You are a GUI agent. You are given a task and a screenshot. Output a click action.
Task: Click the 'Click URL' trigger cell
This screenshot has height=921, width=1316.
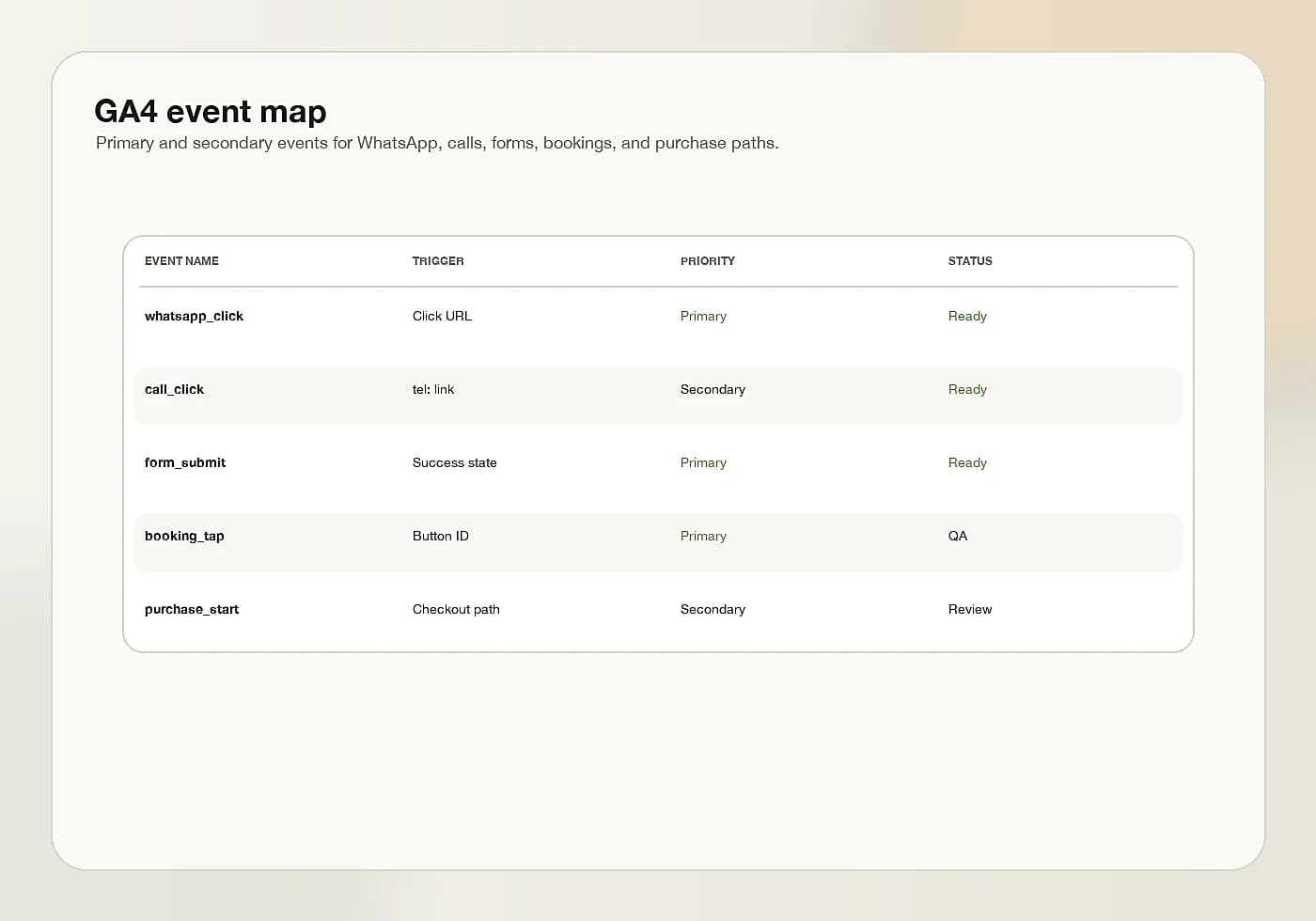pyautogui.click(x=442, y=316)
